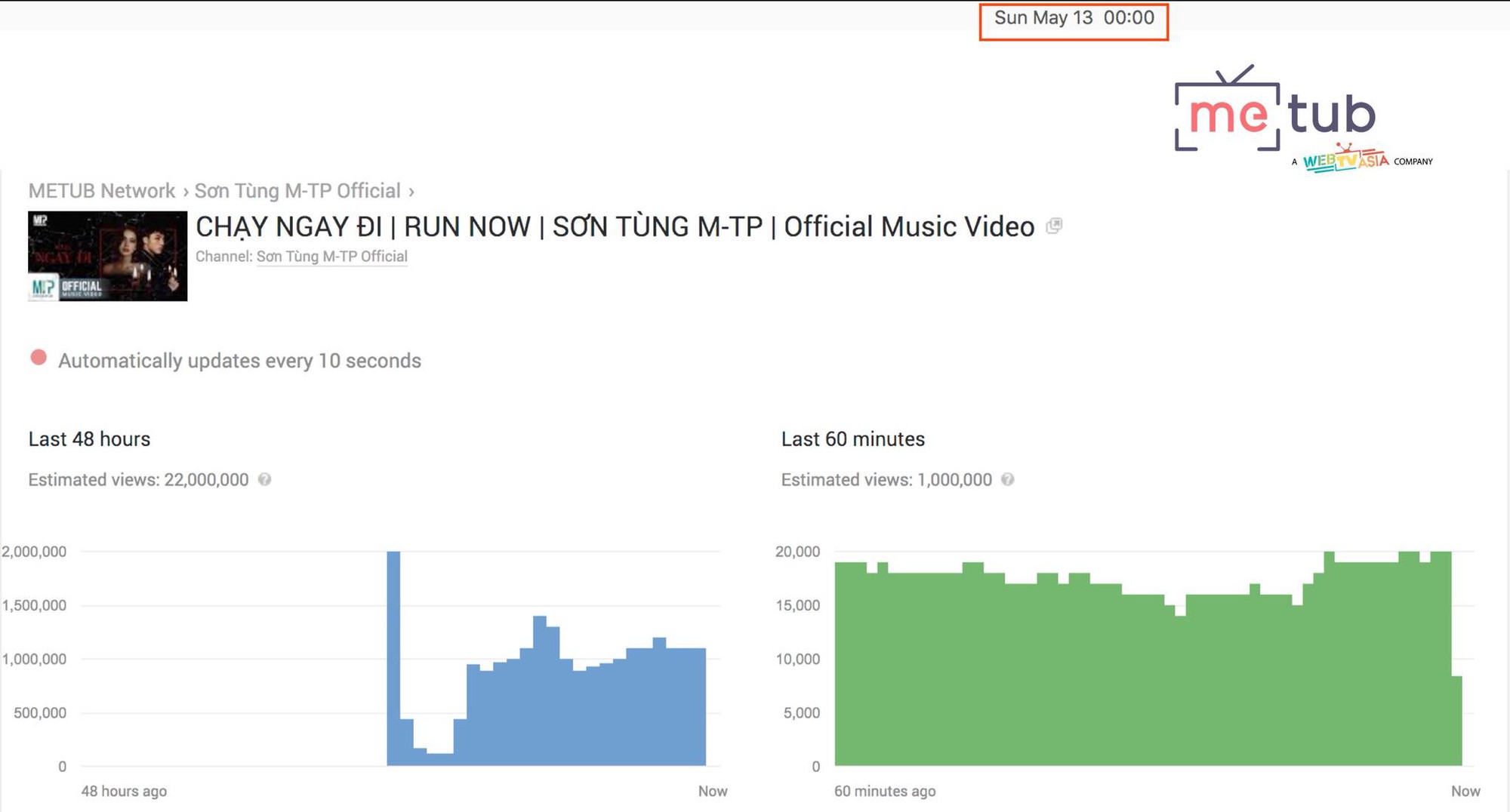The height and width of the screenshot is (812, 1510).
Task: Open Sơn Tùng M-TP Official breadcrumb
Action: pyautogui.click(x=297, y=191)
